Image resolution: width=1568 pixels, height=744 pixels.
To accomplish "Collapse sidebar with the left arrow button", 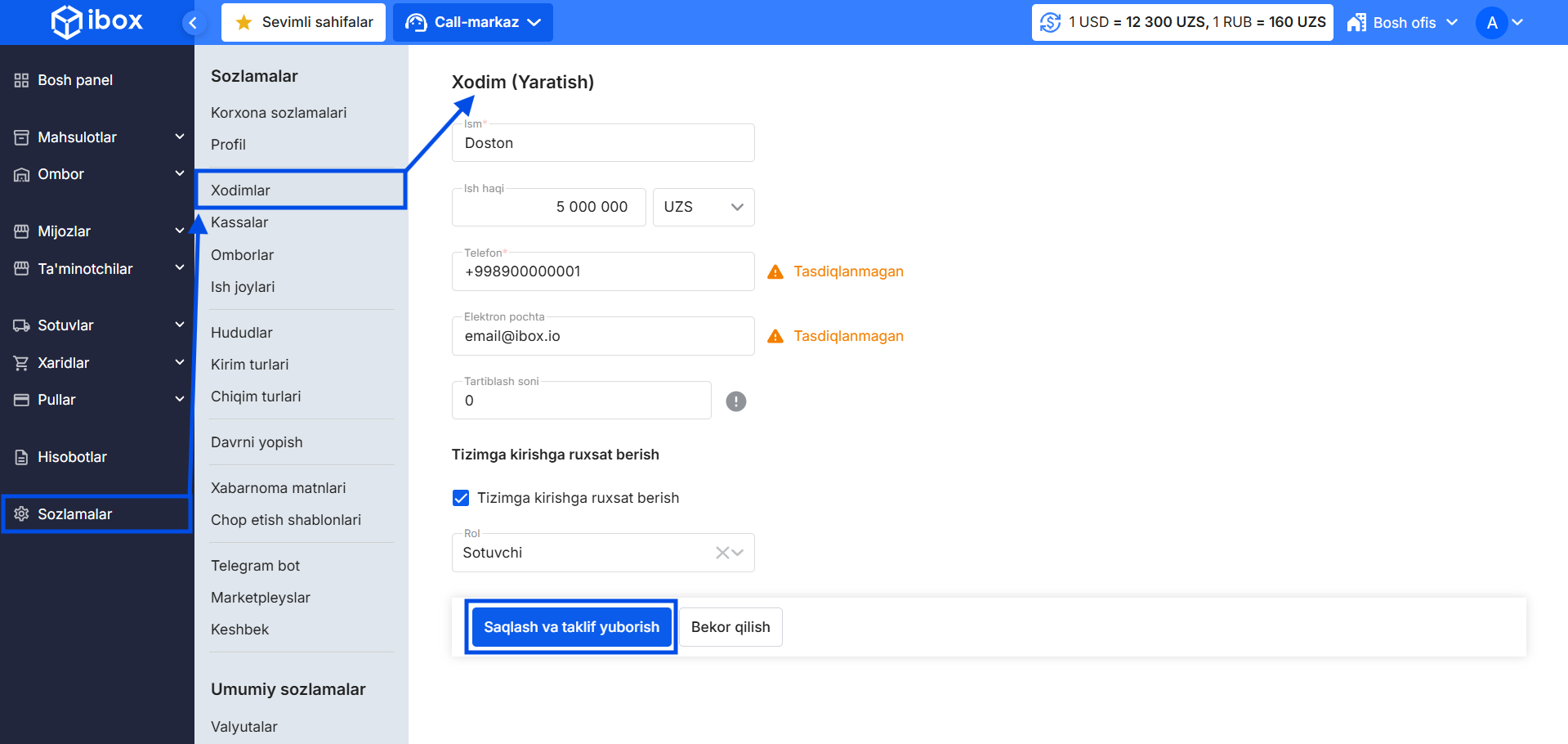I will [x=193, y=23].
